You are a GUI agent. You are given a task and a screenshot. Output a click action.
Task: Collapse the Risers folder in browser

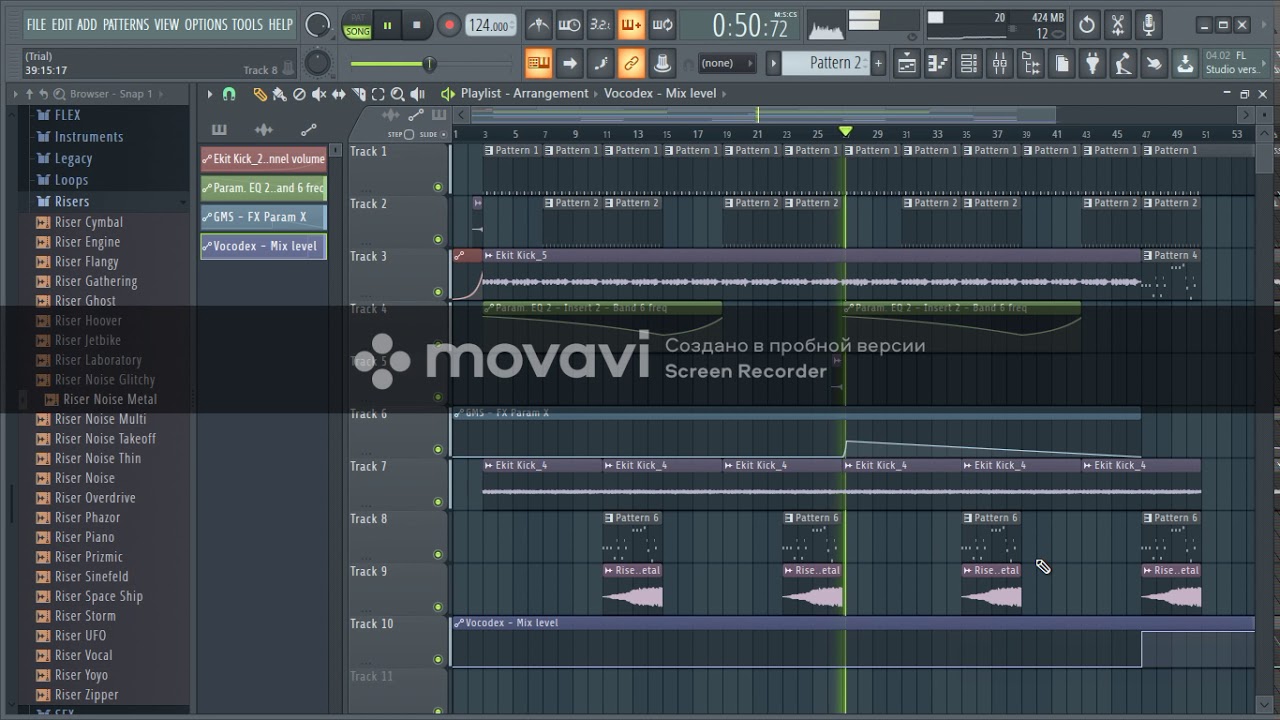[x=71, y=201]
